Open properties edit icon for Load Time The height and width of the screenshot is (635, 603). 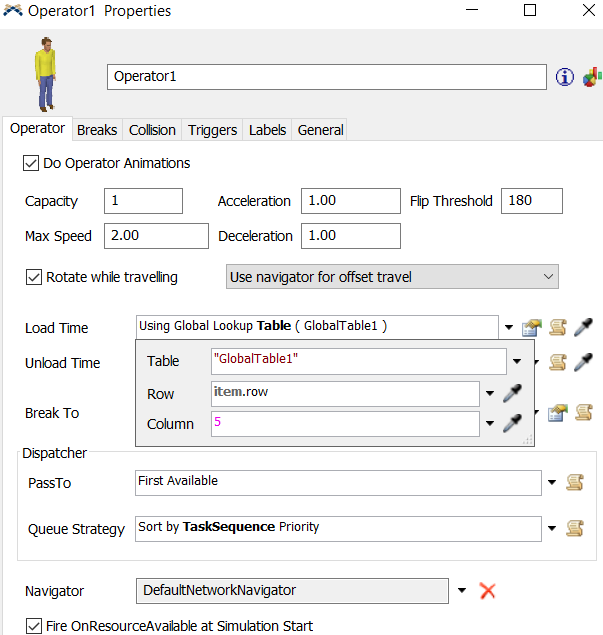click(532, 327)
